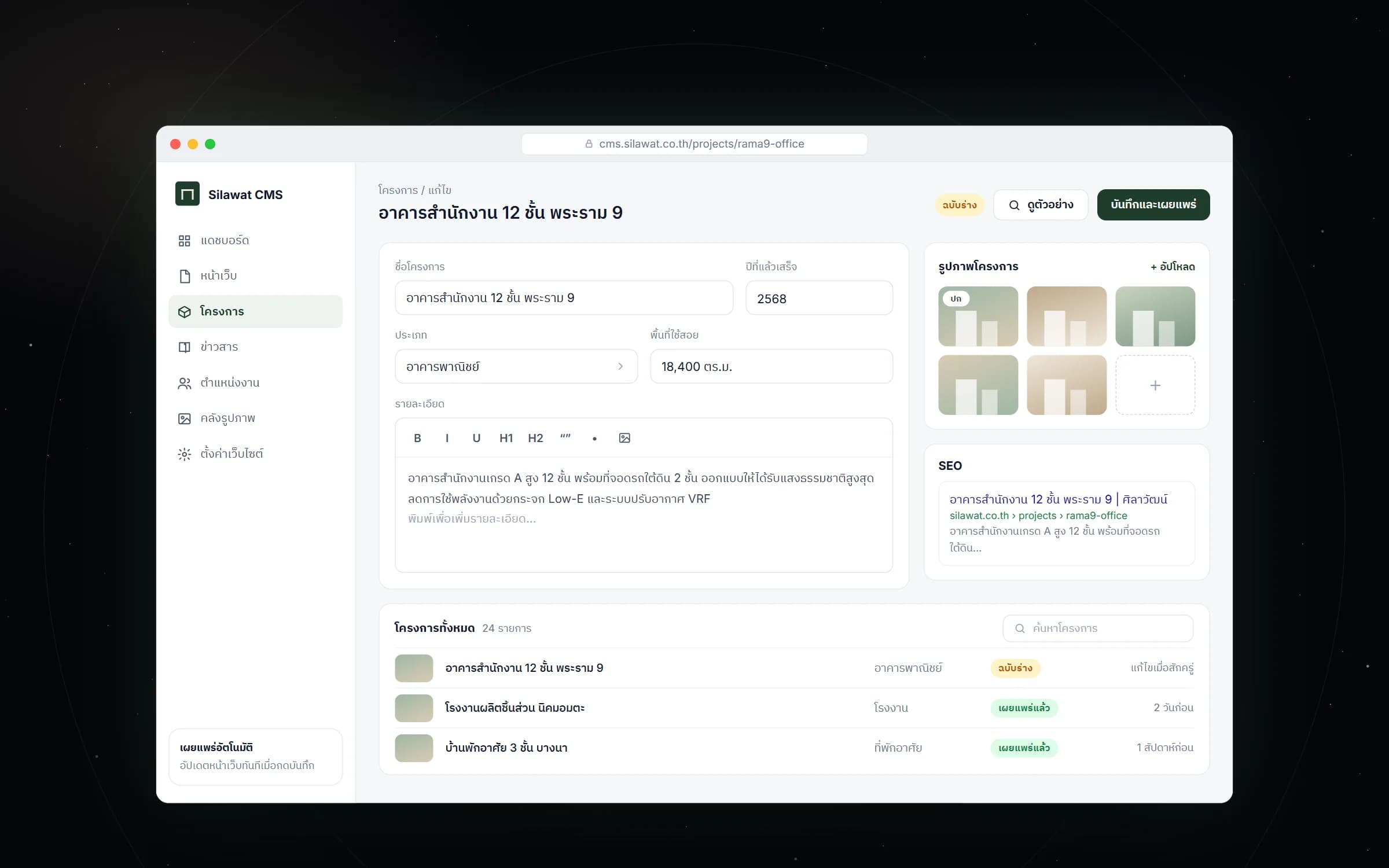Toggle bold formatting in editor
Viewport: 1389px width, 868px height.
417,438
